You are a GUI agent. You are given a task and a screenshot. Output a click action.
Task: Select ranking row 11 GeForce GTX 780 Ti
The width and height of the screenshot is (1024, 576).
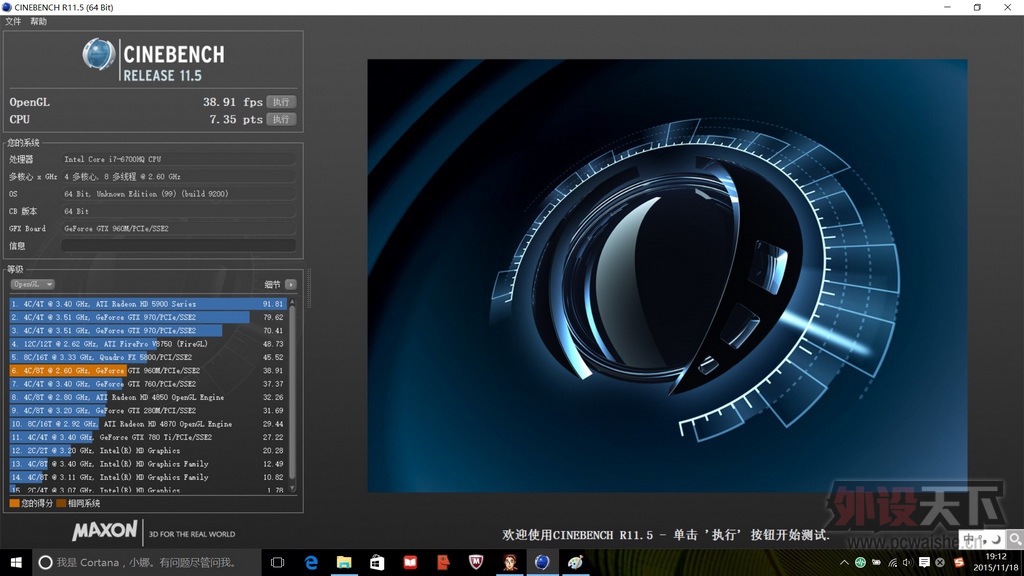[148, 437]
